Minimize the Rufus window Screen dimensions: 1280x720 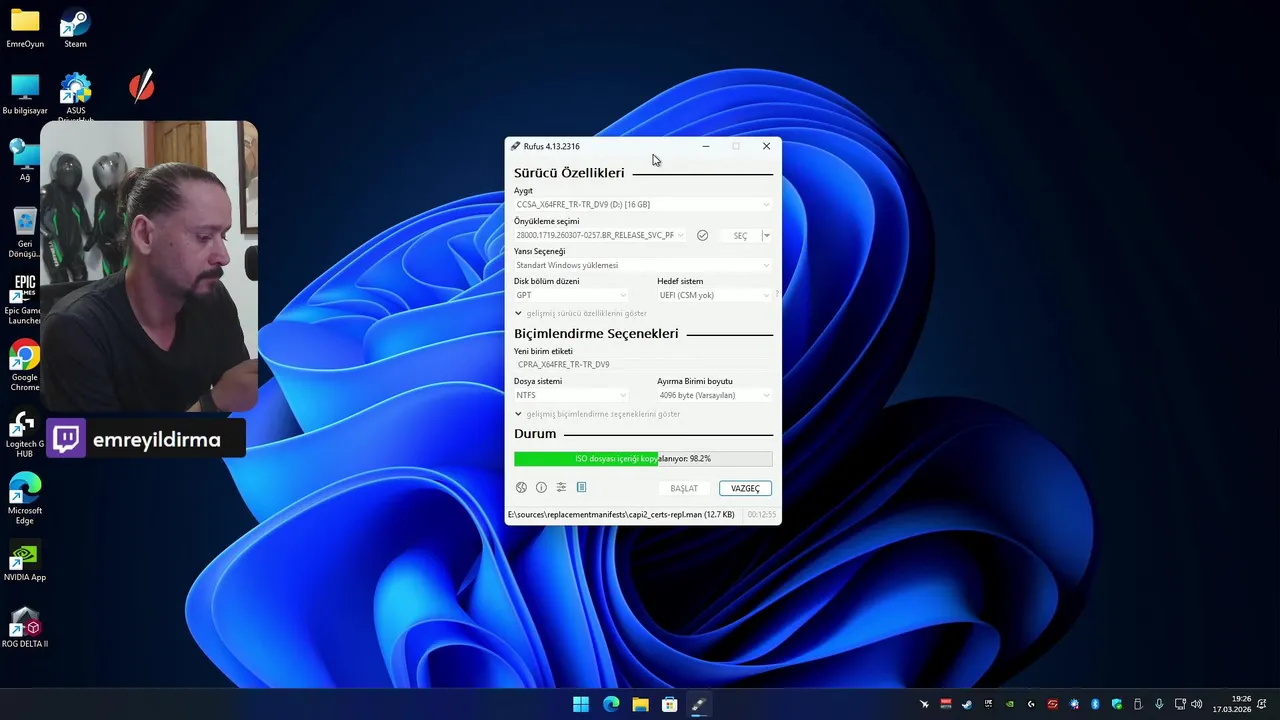(x=705, y=146)
